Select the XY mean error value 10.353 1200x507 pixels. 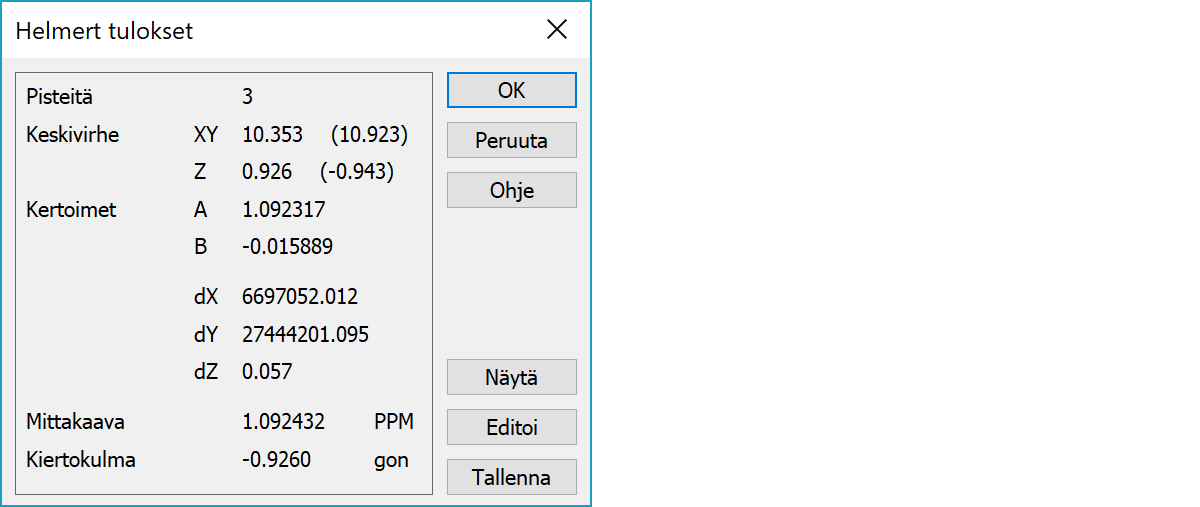[273, 135]
